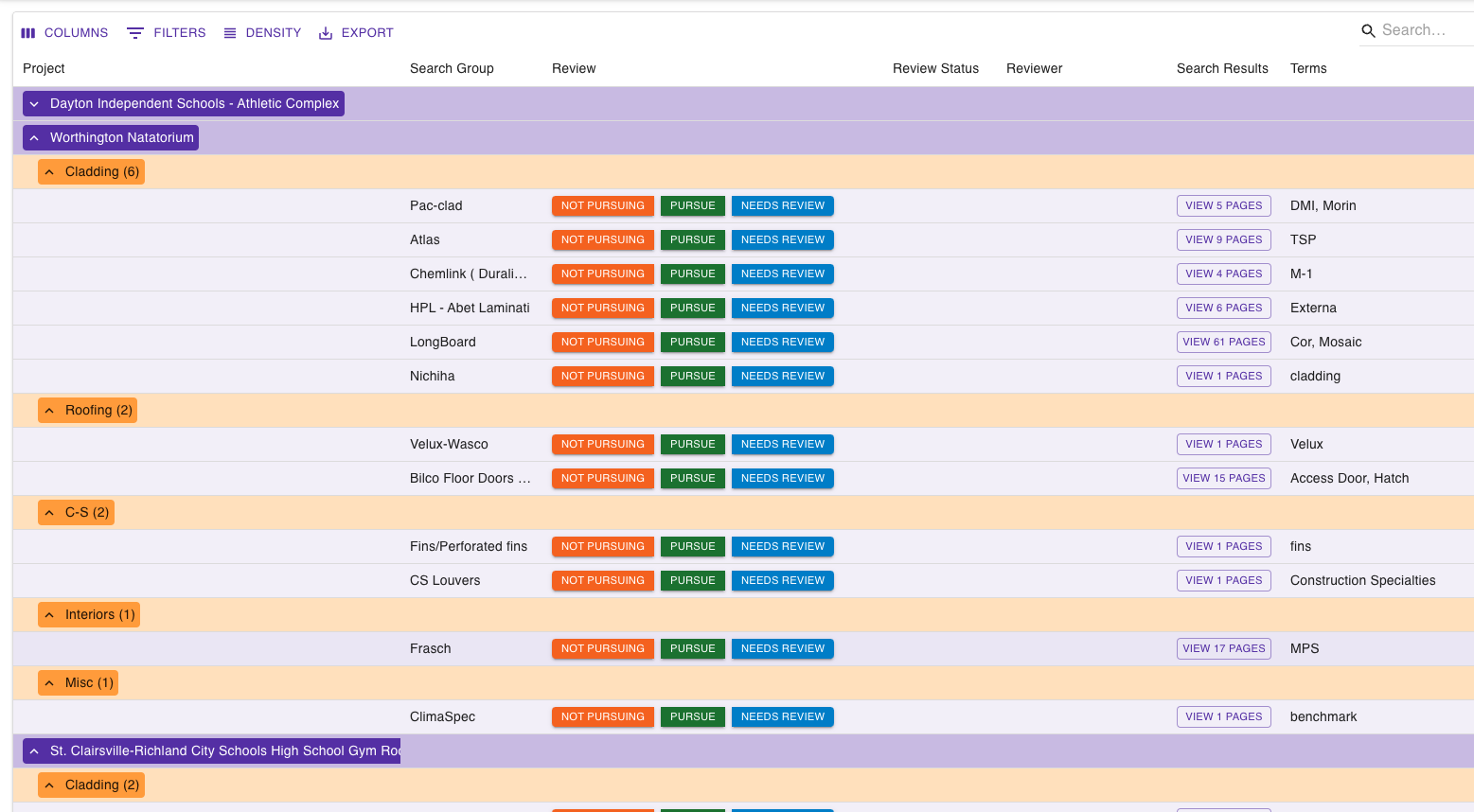Open the Filters panel
The width and height of the screenshot is (1474, 812).
click(x=167, y=33)
